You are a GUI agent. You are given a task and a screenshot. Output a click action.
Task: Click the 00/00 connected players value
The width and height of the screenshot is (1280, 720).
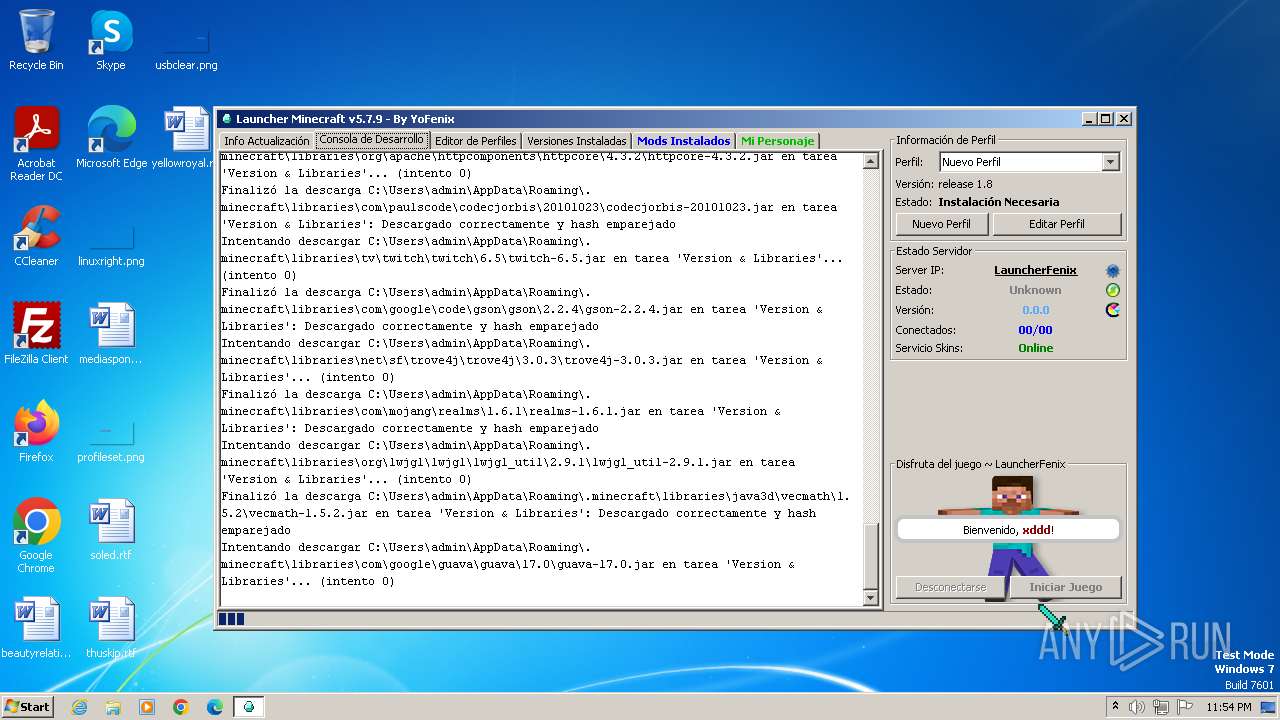[x=1035, y=330]
